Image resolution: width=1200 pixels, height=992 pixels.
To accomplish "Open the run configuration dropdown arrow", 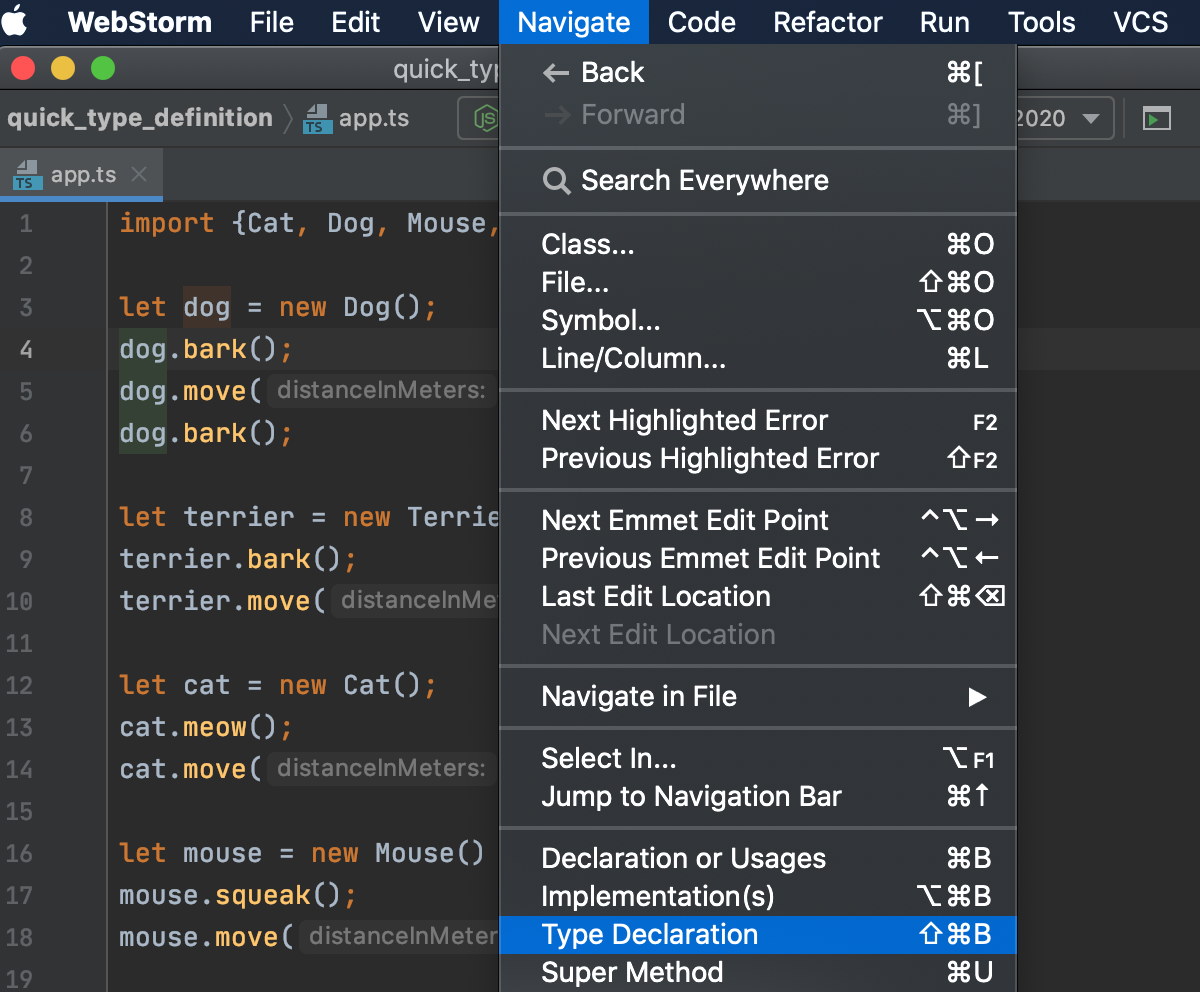I will click(x=1091, y=119).
